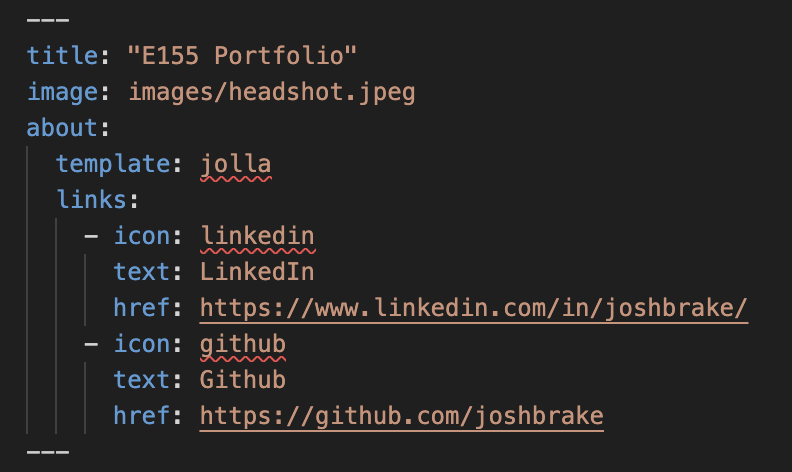
Task: Click the dash before github icon entry
Action: (91, 345)
